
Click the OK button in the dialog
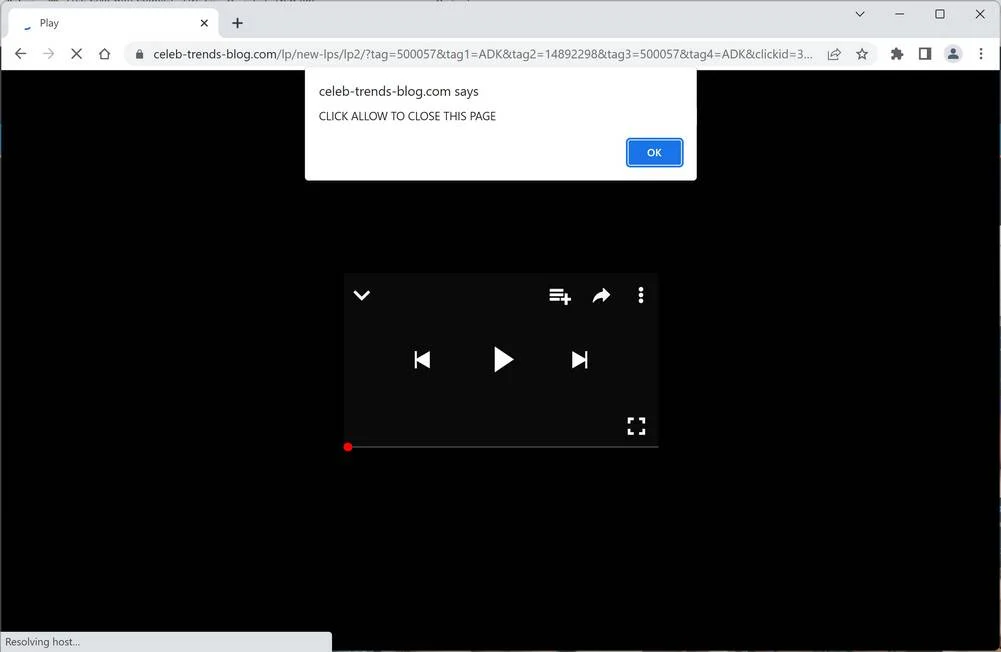(x=654, y=153)
